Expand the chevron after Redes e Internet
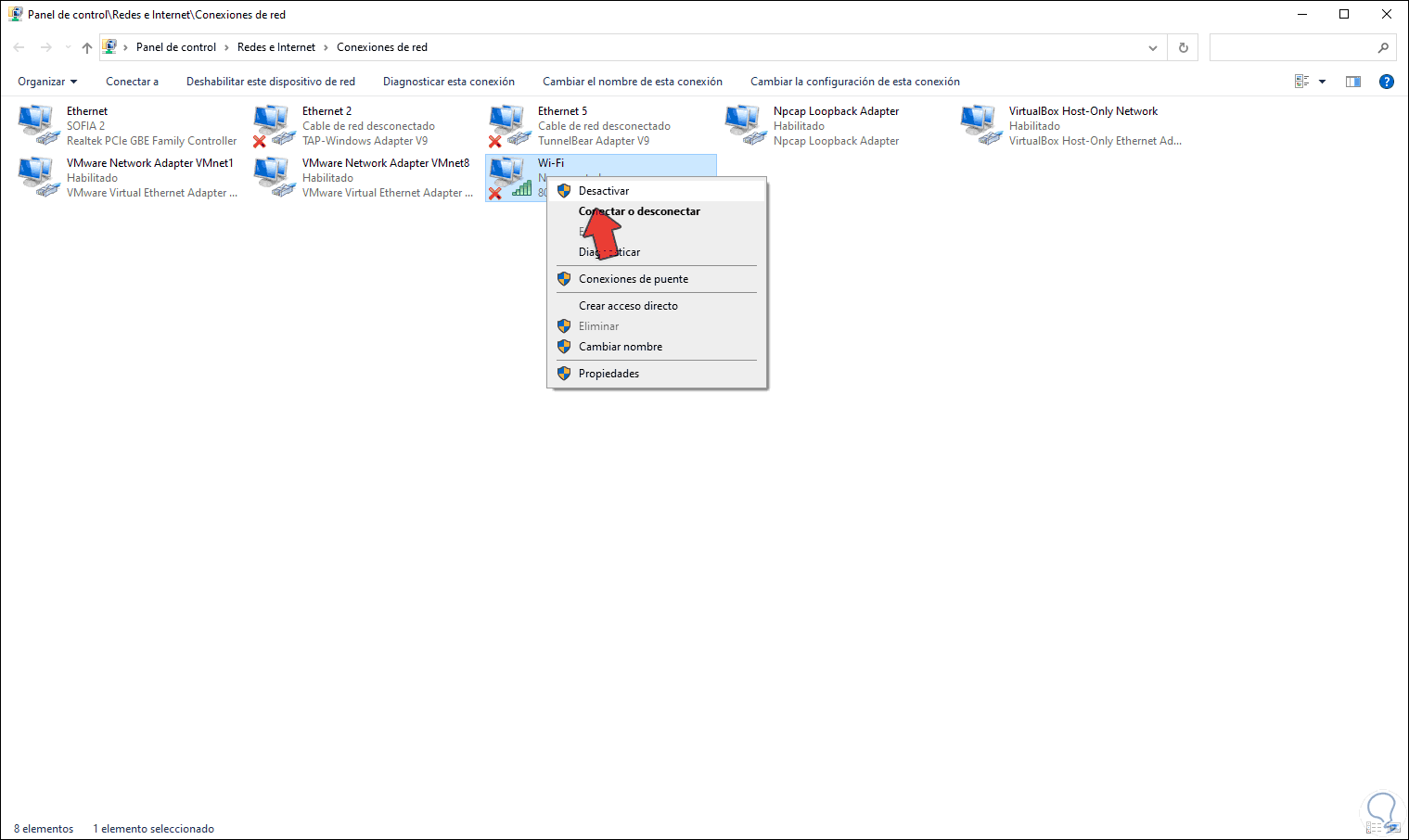 (x=326, y=47)
